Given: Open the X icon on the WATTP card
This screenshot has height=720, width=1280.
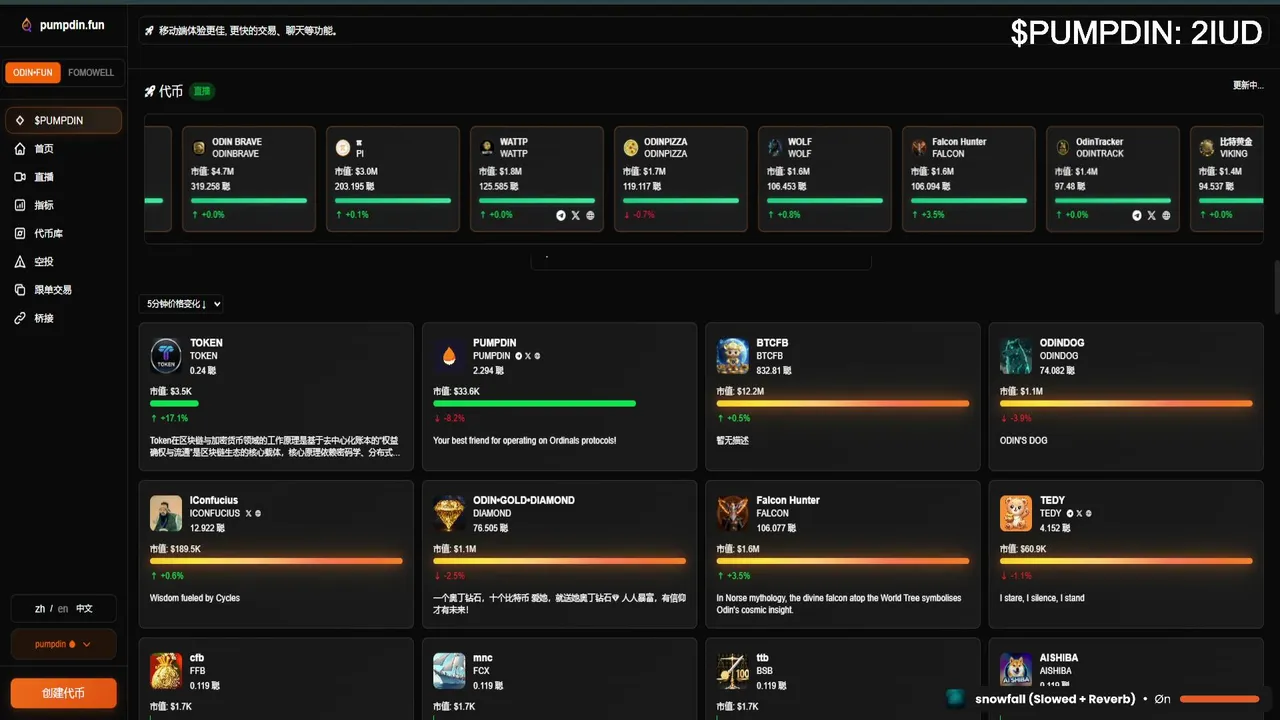Looking at the screenshot, I should pos(575,215).
